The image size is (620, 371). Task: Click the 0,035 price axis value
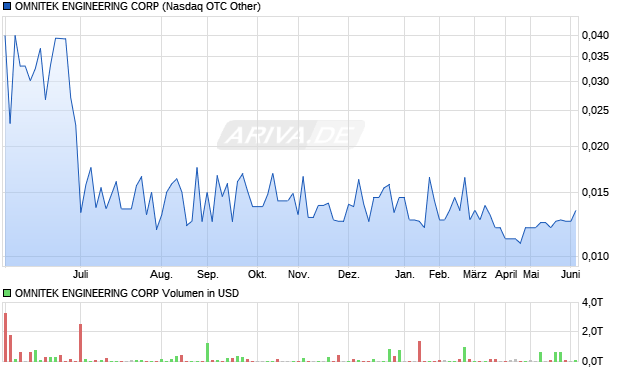[595, 57]
